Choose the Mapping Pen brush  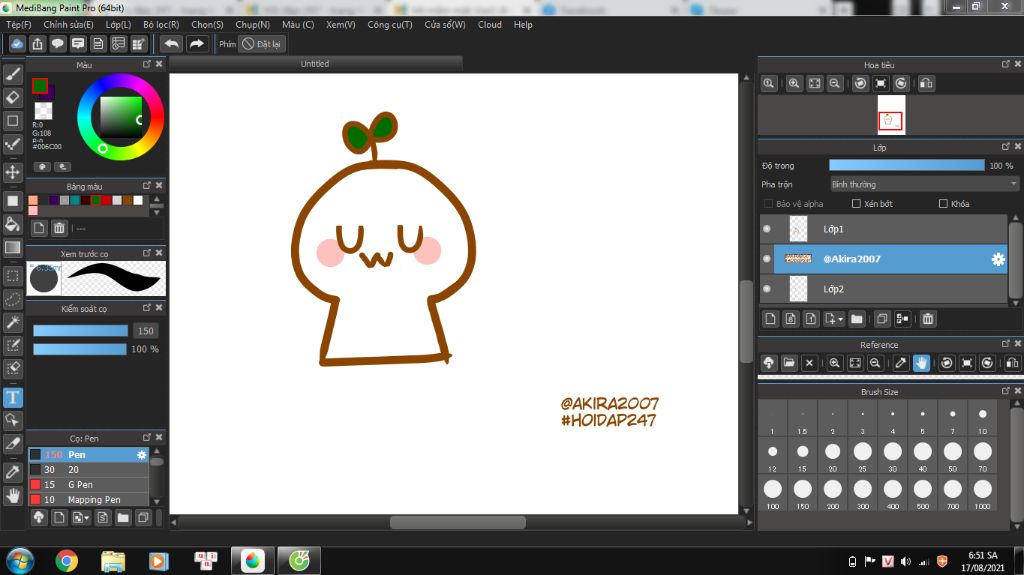pyautogui.click(x=89, y=500)
